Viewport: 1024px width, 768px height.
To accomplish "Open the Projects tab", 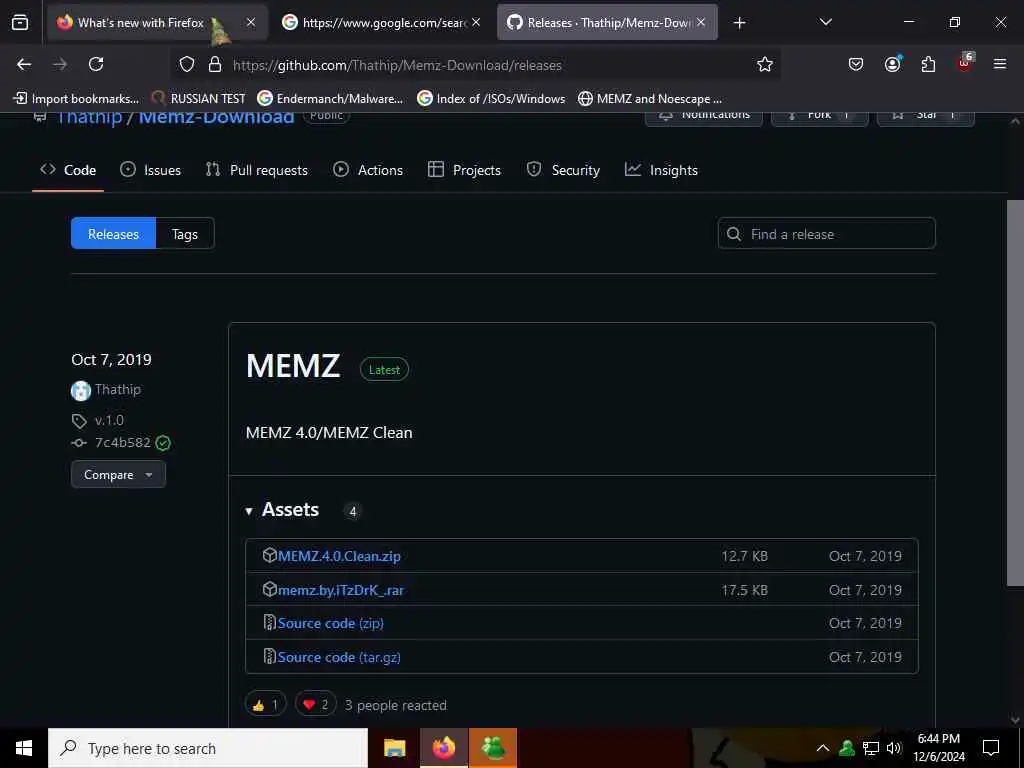I will (464, 170).
